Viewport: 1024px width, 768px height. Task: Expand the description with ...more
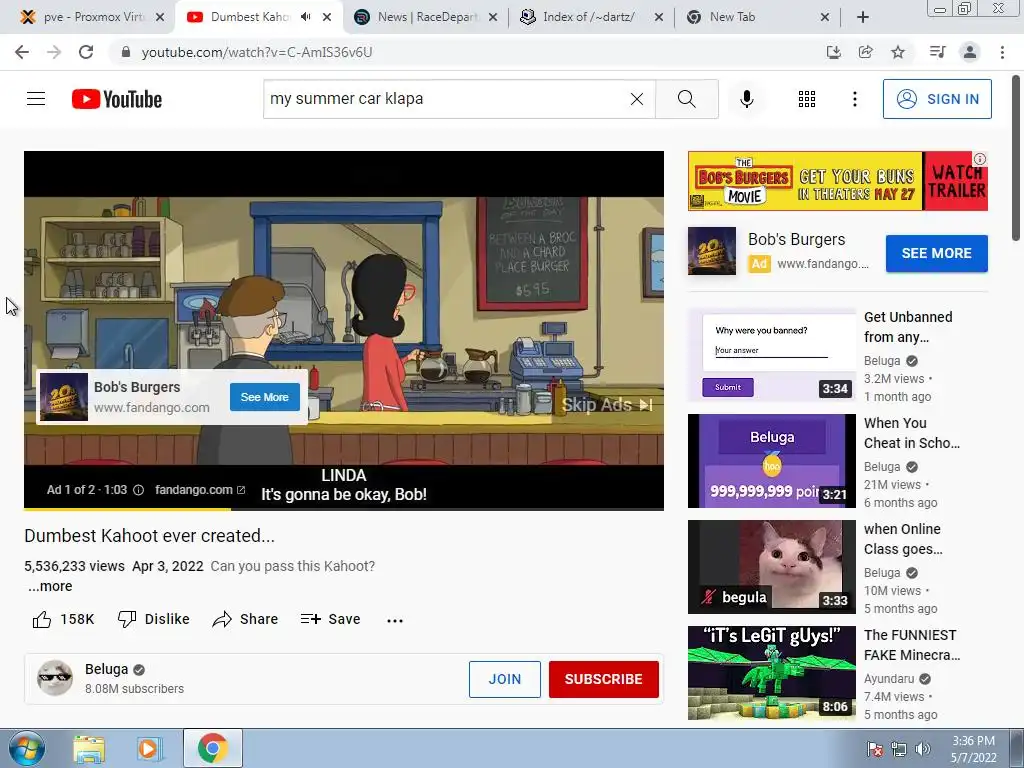pyautogui.click(x=50, y=586)
